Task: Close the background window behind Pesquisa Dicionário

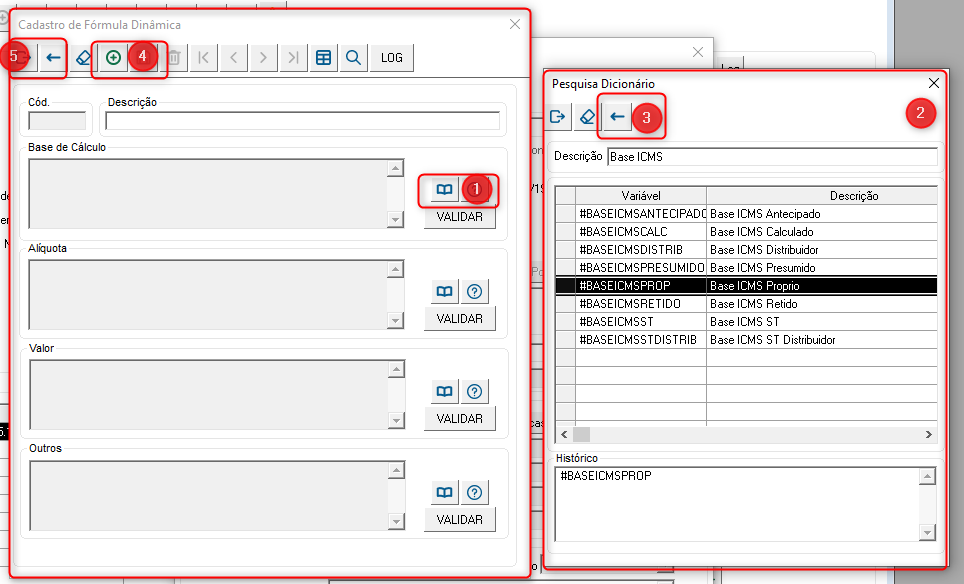Action: 698,52
